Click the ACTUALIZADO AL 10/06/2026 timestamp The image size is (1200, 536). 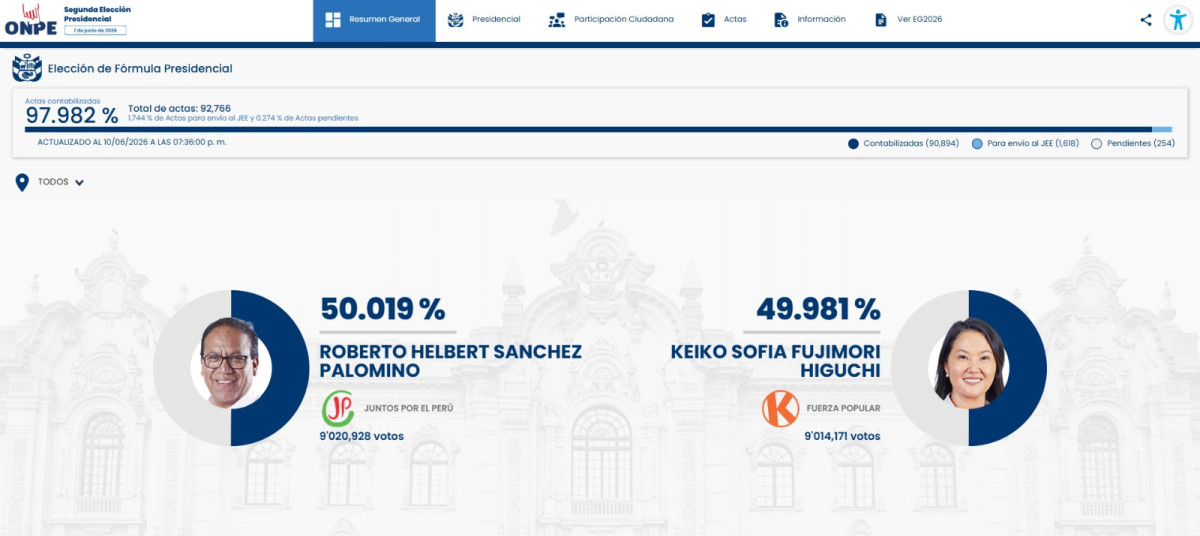[x=132, y=142]
